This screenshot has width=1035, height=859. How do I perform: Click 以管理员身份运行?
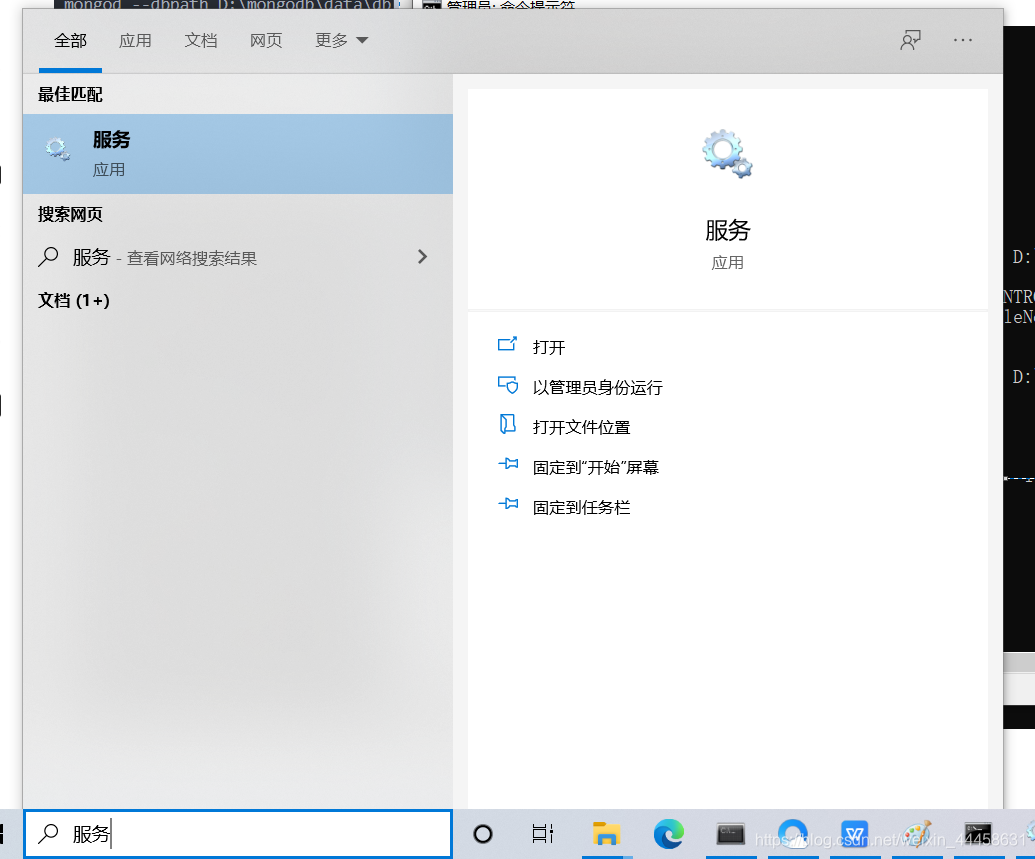[x=597, y=388]
